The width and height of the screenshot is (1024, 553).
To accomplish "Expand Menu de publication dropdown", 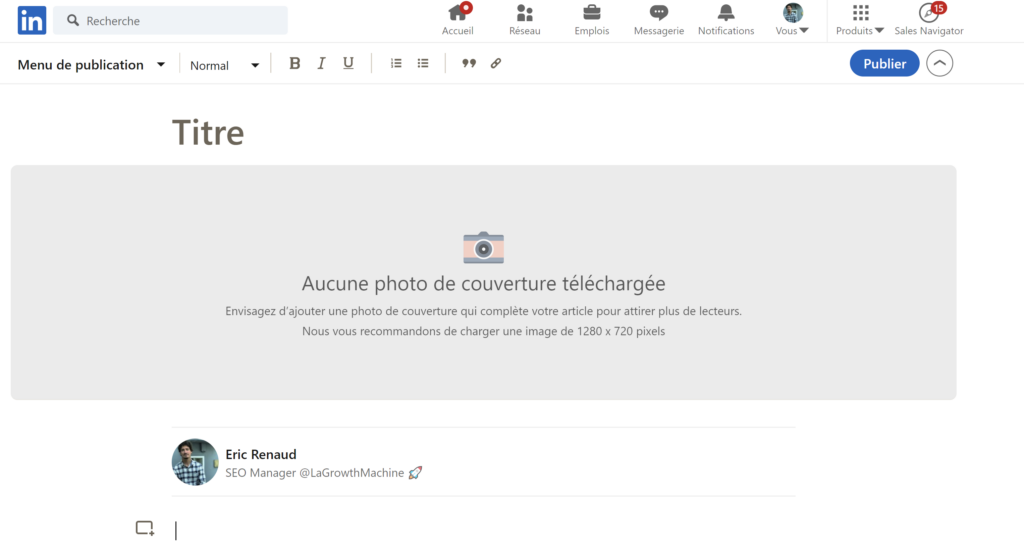I will [x=92, y=65].
